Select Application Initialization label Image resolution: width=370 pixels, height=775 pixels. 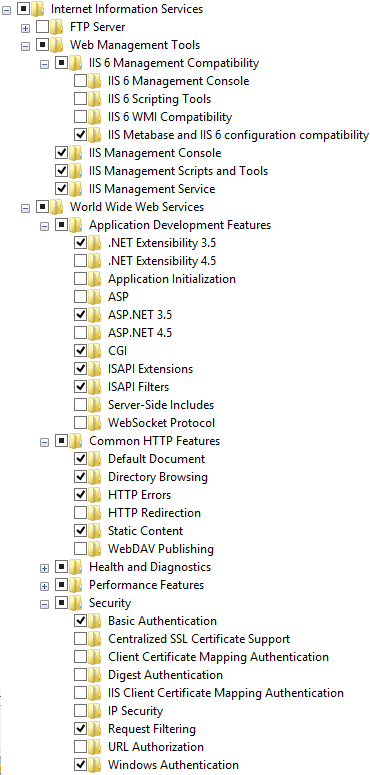tap(172, 279)
